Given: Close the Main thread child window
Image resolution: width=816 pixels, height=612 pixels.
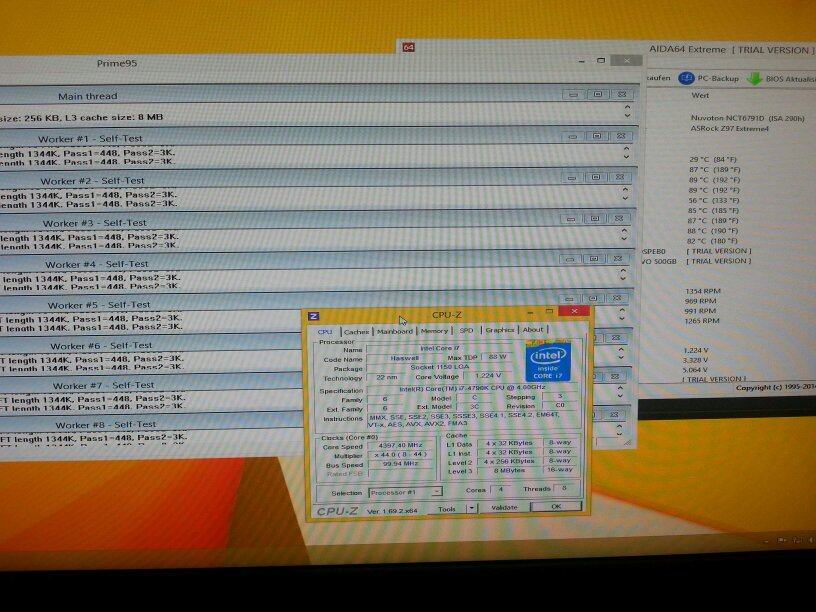Looking at the screenshot, I should [x=622, y=94].
